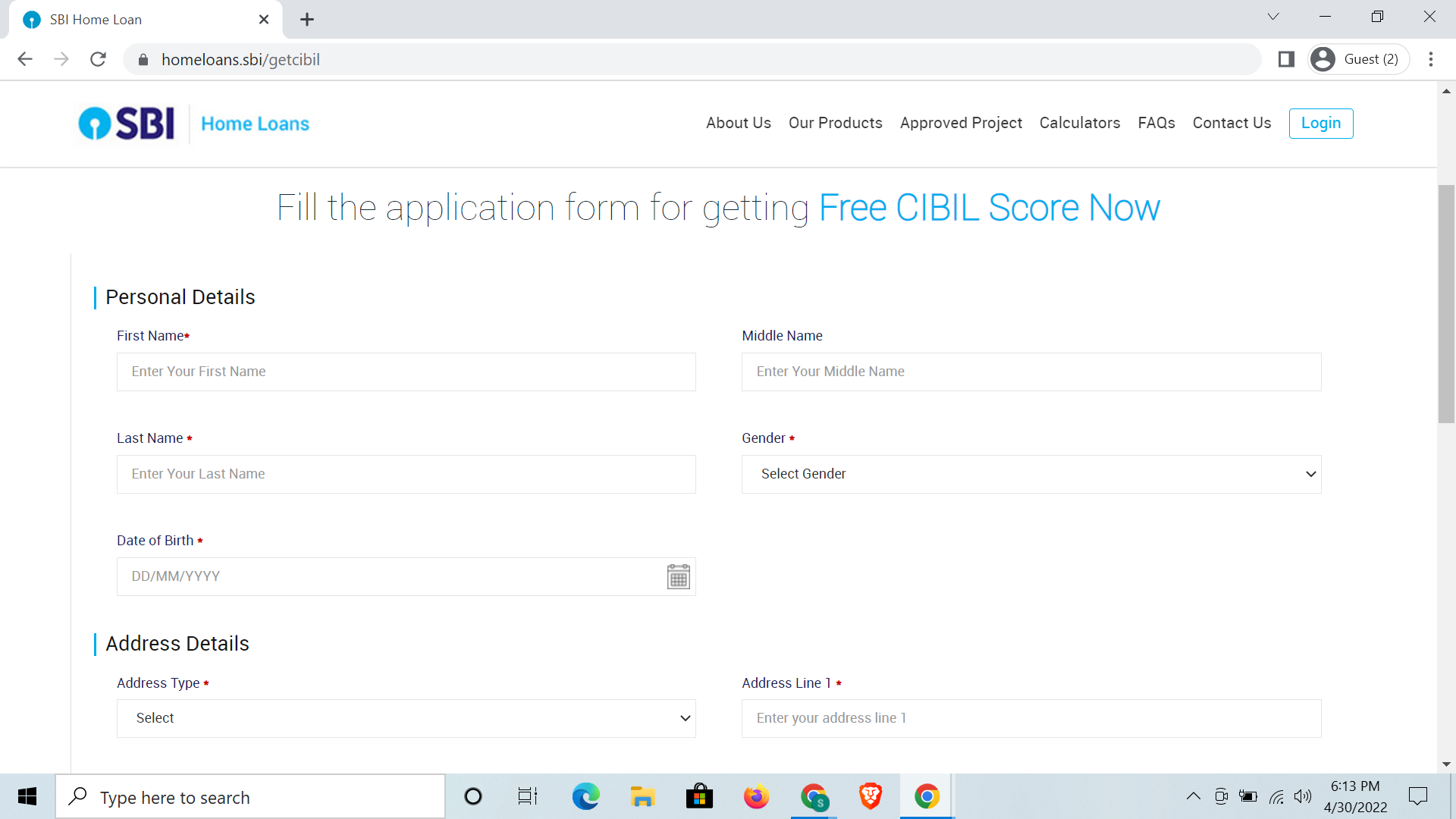Expand the Select Gender dropdown
The width and height of the screenshot is (1456, 819).
(1031, 474)
